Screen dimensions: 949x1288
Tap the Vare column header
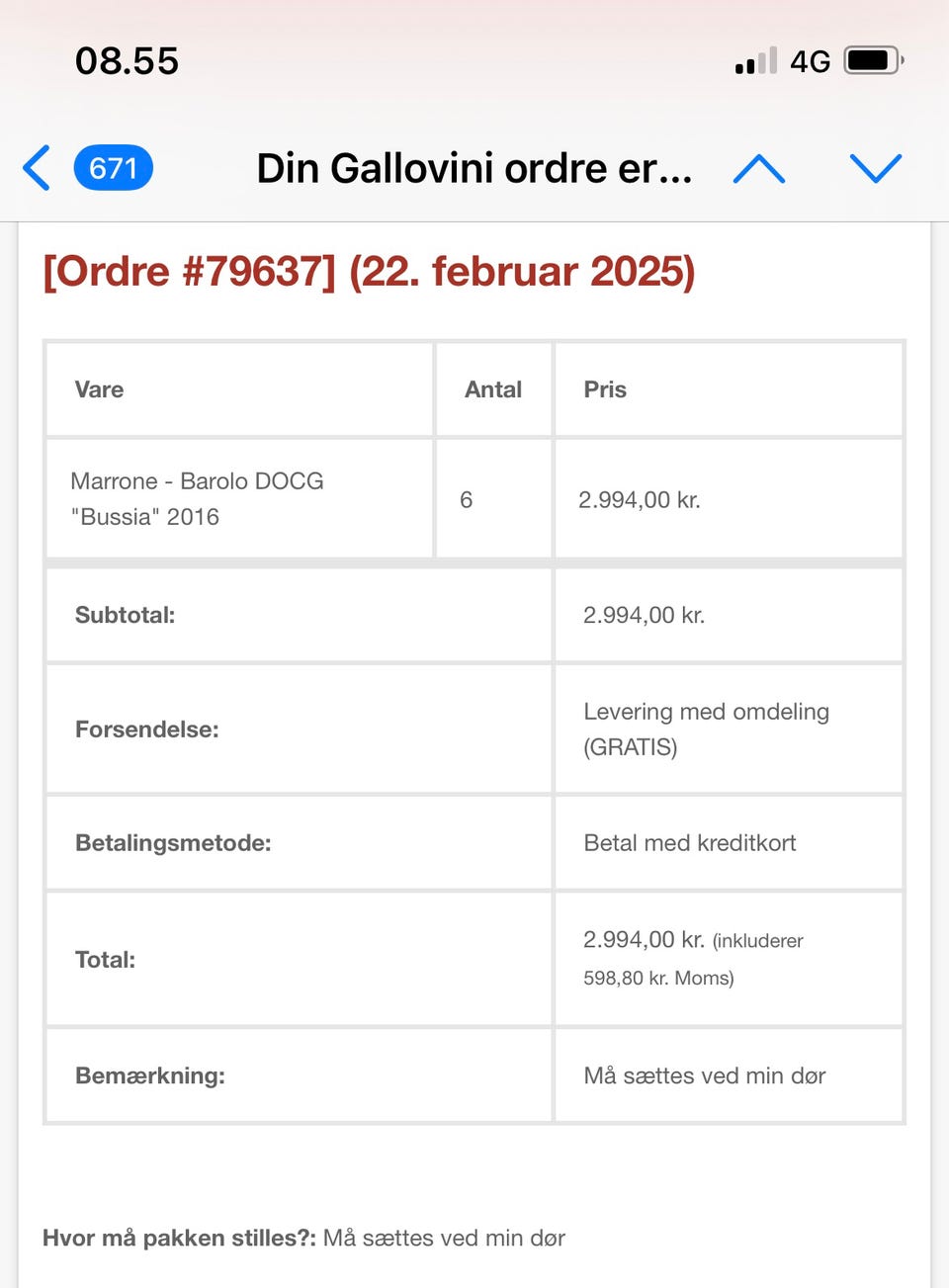(x=99, y=389)
